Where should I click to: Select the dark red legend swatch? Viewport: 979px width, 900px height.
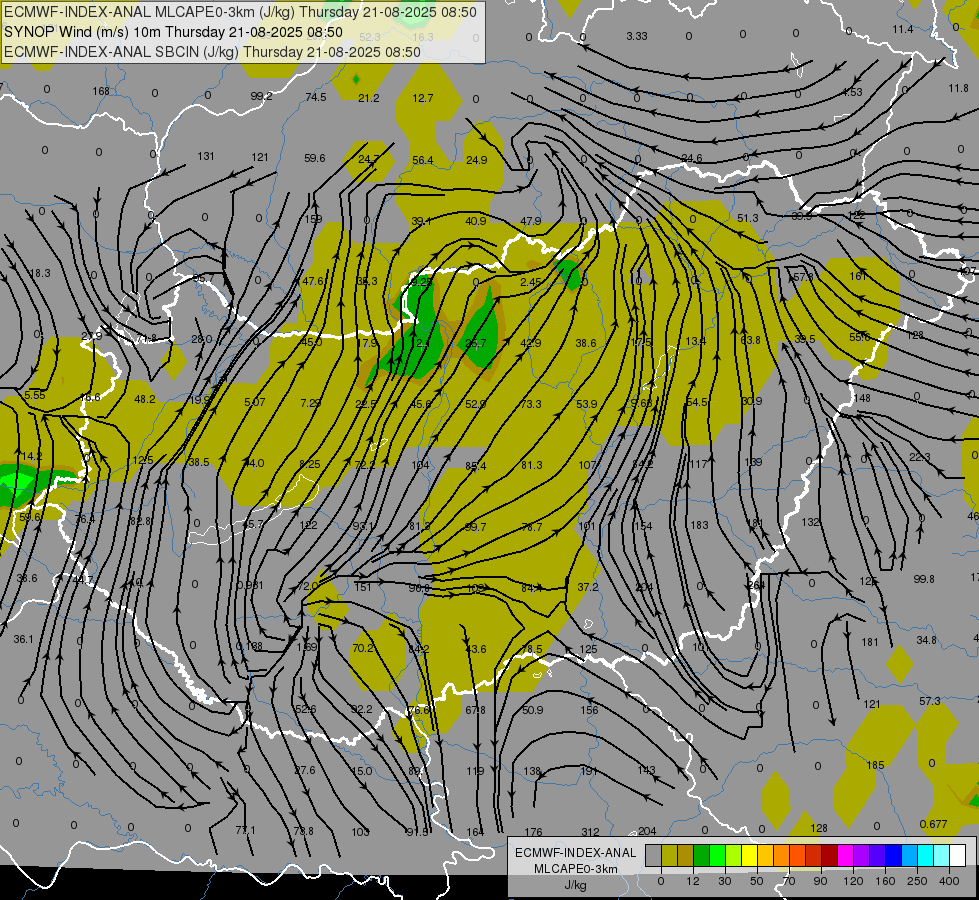[829, 855]
